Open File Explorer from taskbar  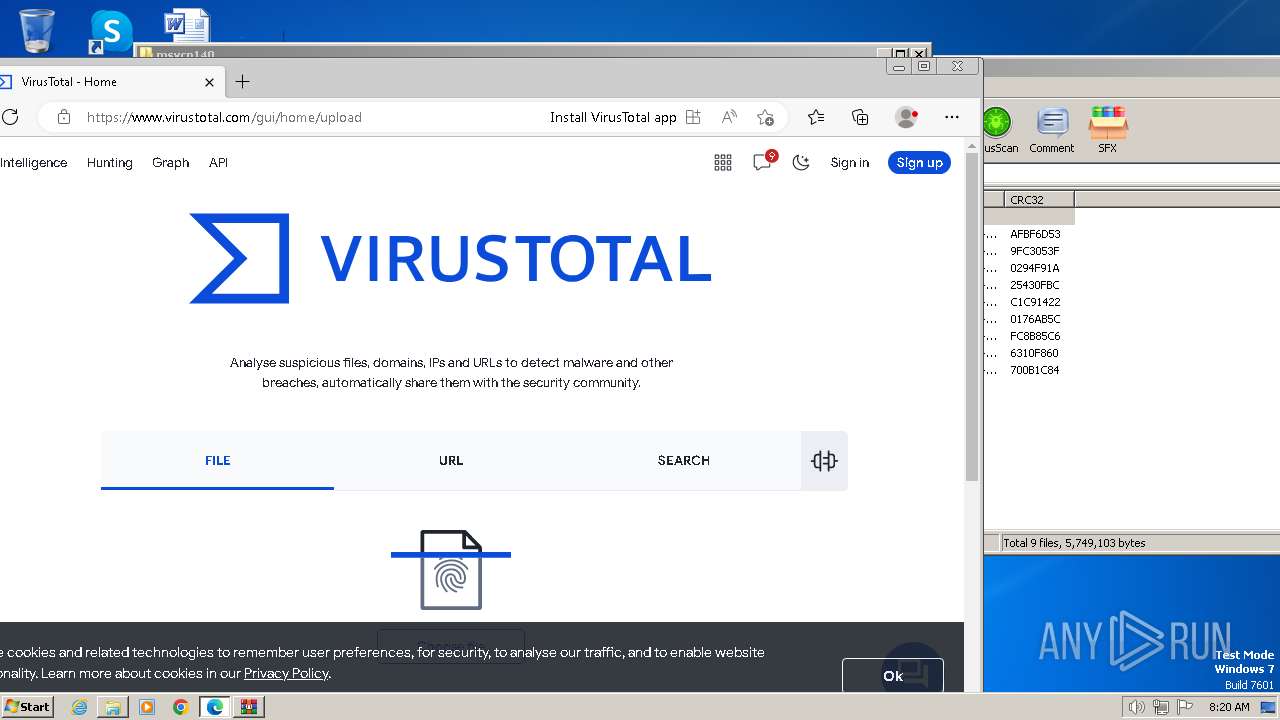tap(113, 707)
